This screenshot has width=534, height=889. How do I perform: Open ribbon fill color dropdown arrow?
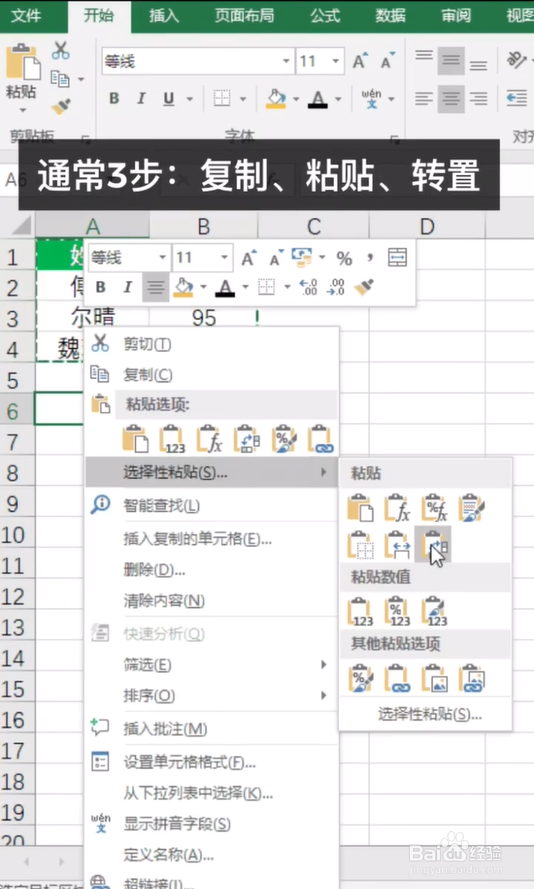(x=296, y=99)
